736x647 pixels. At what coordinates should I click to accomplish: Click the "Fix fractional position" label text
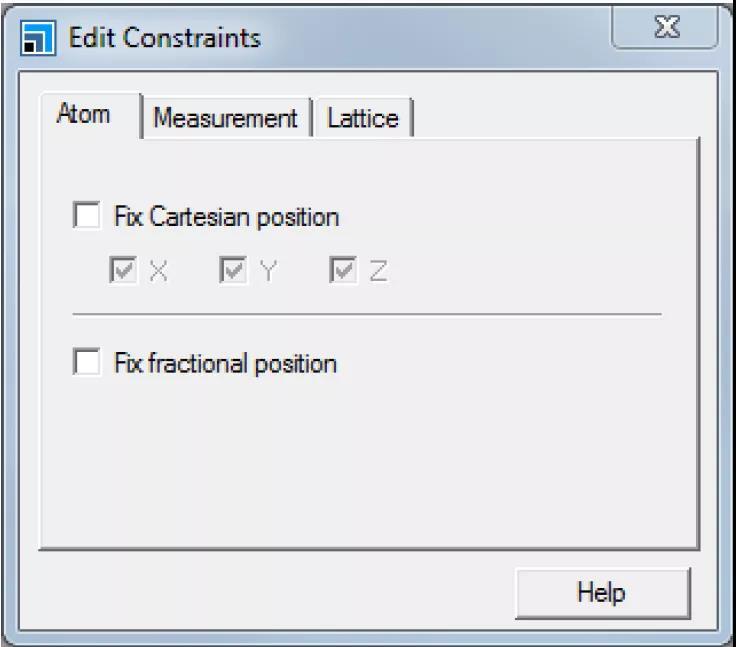click(225, 362)
